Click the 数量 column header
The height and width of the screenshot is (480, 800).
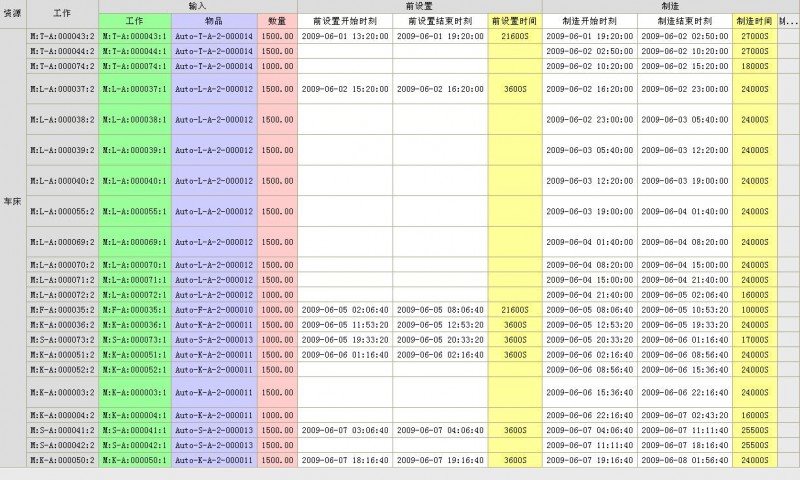277,21
